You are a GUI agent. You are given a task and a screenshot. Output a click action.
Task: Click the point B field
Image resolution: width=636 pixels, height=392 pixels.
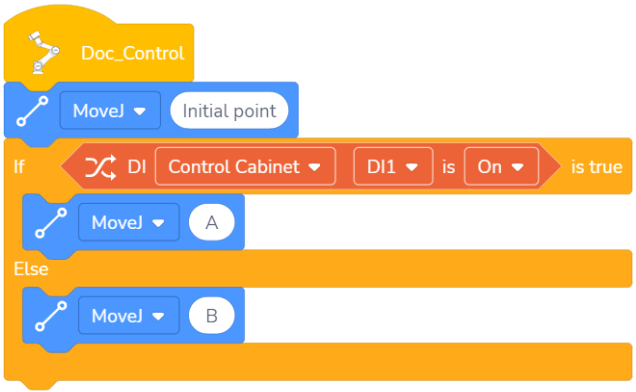212,315
